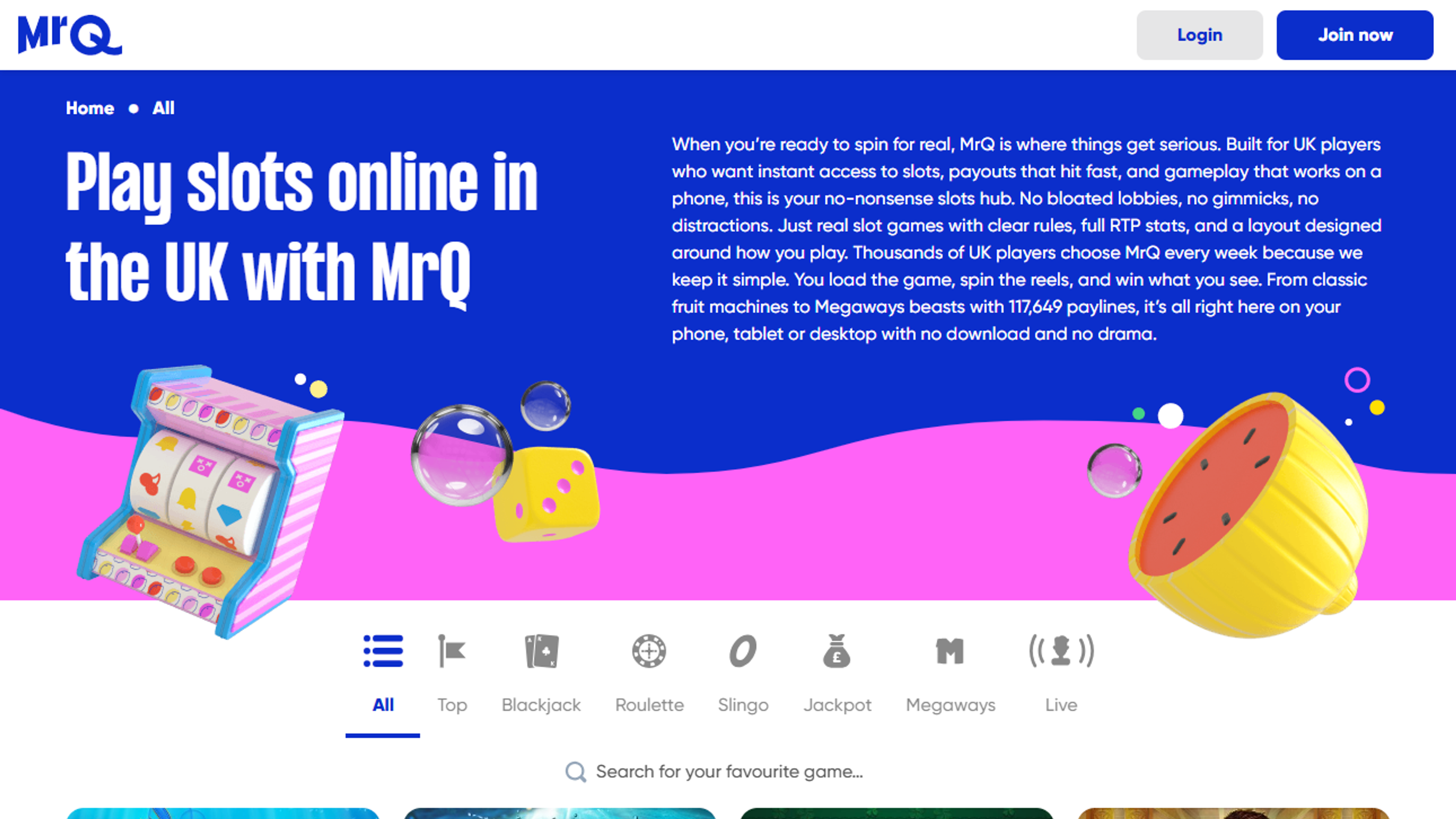This screenshot has width=1456, height=819.
Task: Open the Roulette tab label
Action: (x=650, y=704)
